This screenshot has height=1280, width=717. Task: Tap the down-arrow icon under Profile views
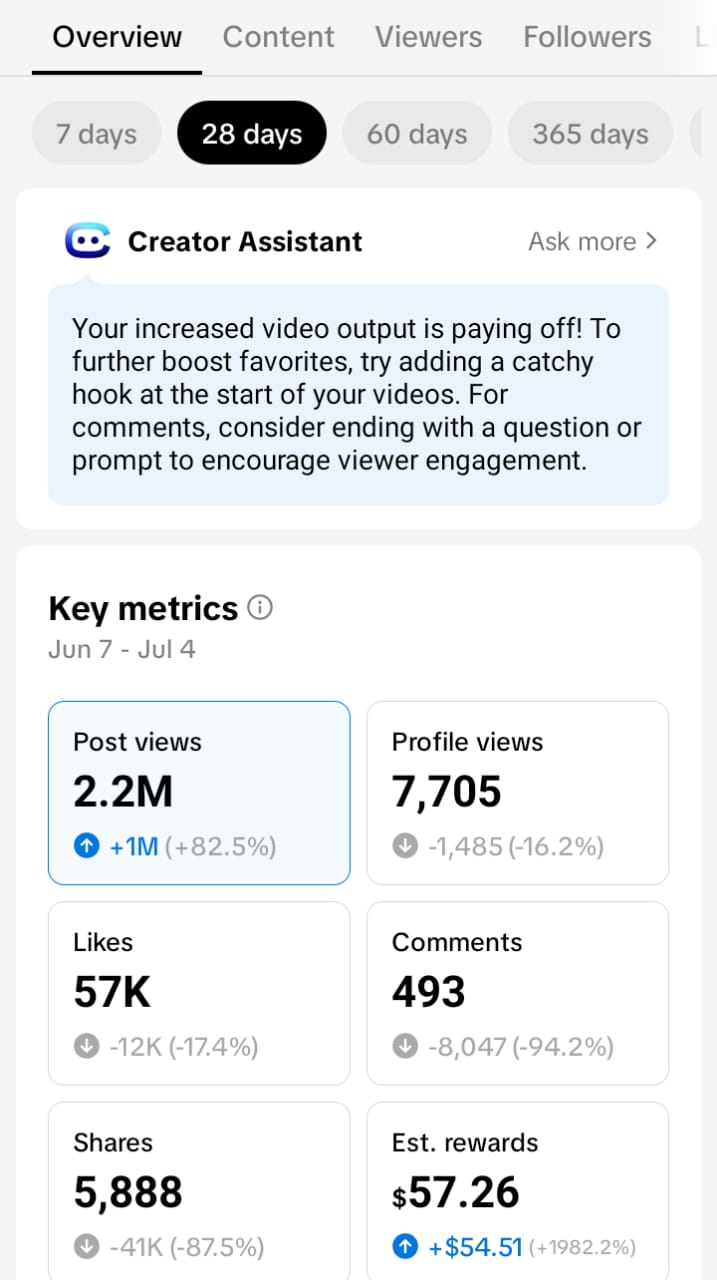[x=405, y=847]
